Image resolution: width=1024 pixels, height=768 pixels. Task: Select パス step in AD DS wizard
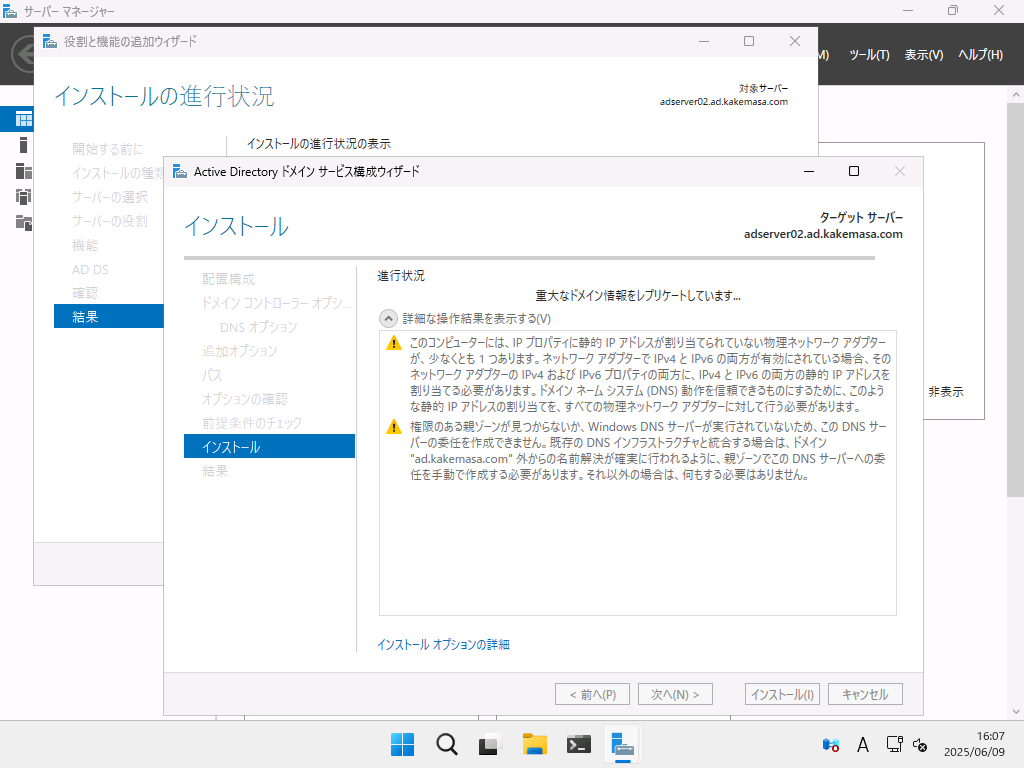click(x=212, y=375)
